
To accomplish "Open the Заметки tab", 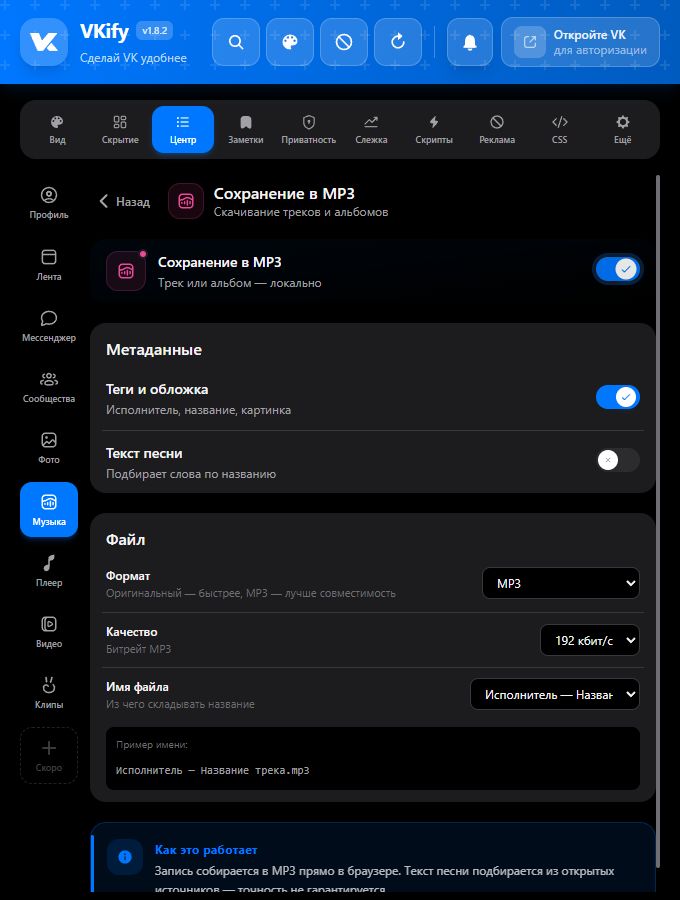I will click(x=246, y=130).
